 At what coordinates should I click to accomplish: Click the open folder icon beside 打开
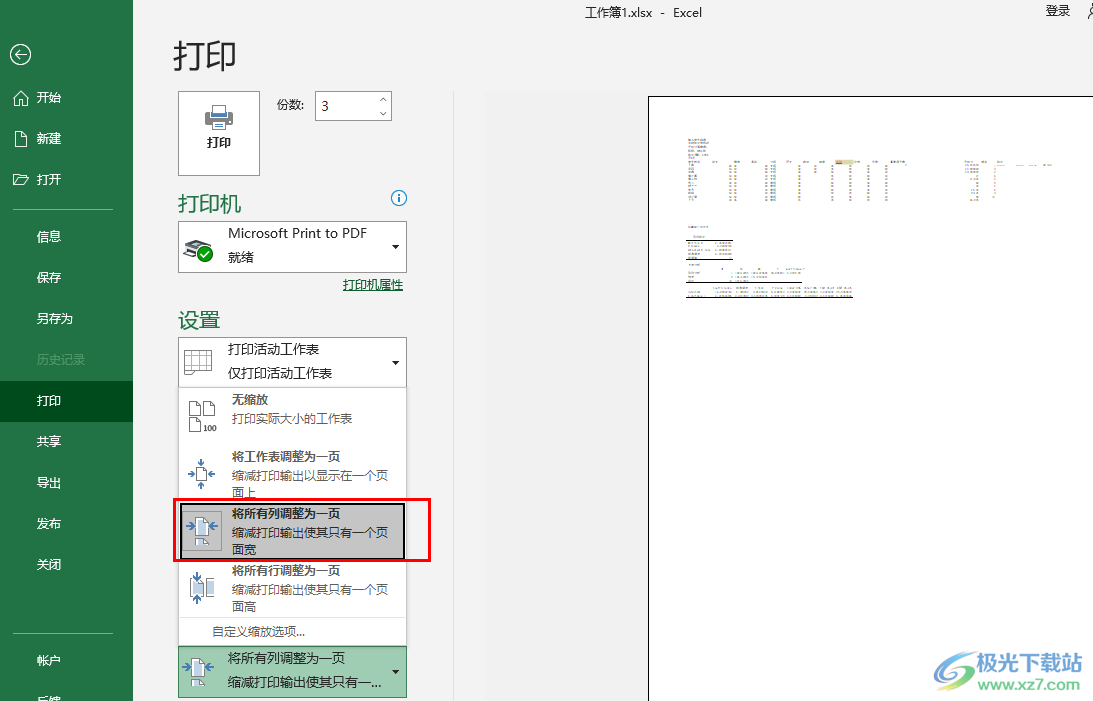coord(21,179)
